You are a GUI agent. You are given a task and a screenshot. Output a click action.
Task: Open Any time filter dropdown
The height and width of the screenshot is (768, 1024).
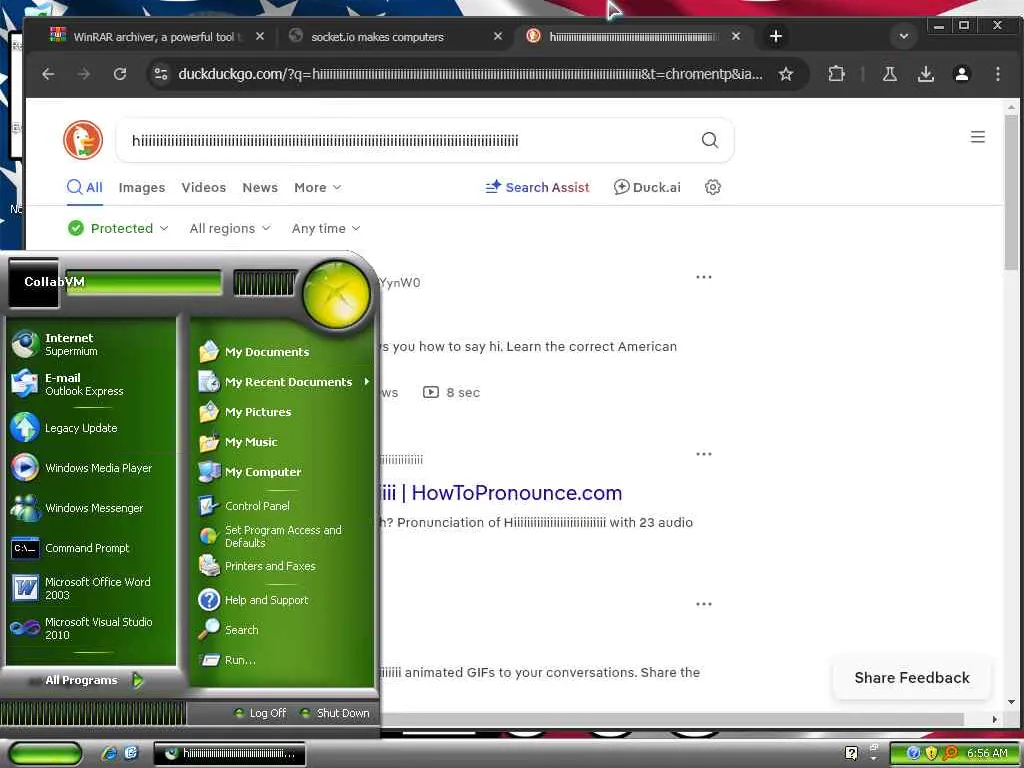point(326,228)
